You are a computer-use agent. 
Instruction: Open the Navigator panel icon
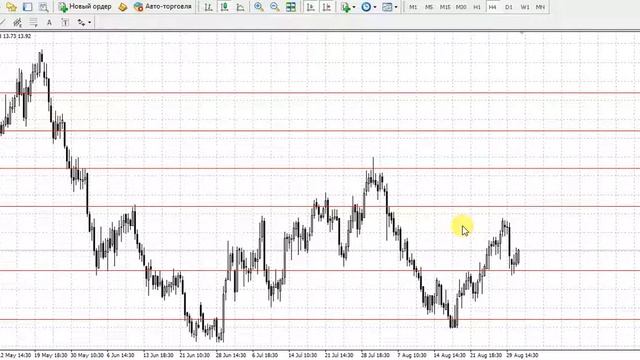(x=11, y=7)
